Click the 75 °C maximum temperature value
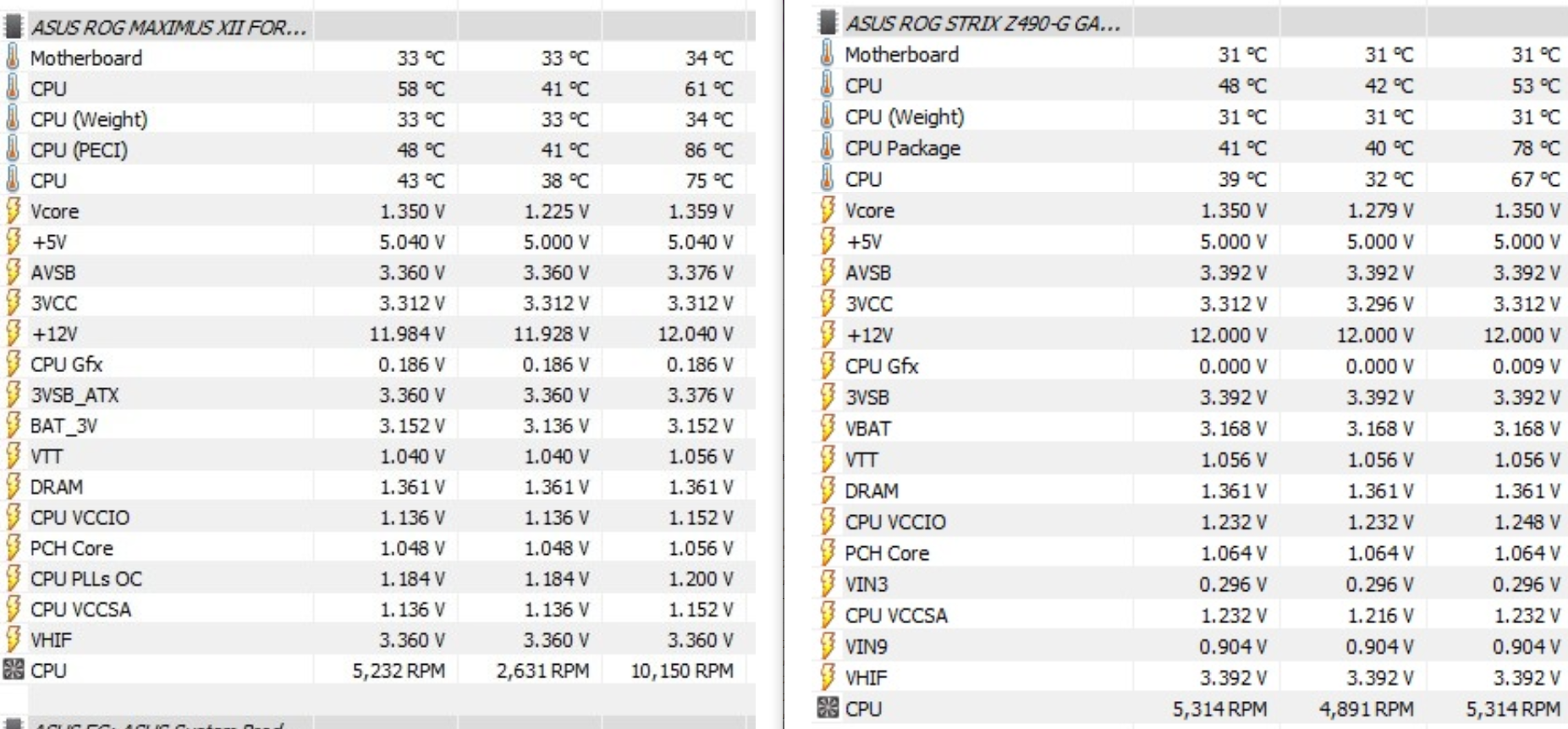The width and height of the screenshot is (1568, 729). tap(709, 180)
